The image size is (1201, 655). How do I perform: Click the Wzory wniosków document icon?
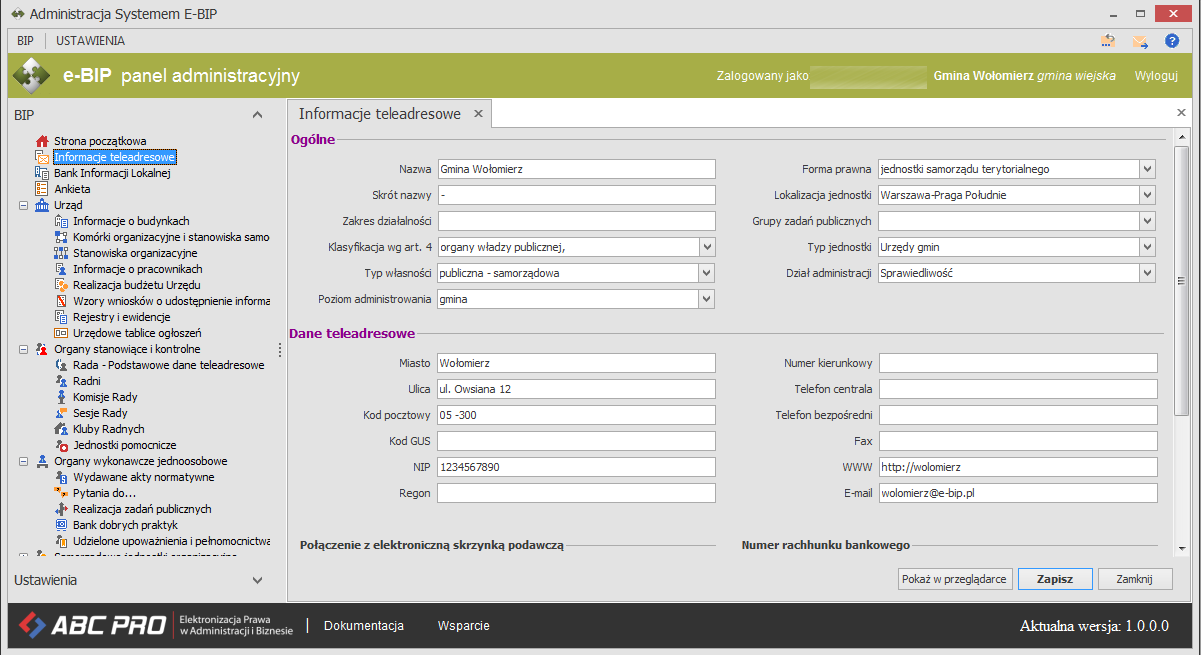61,301
